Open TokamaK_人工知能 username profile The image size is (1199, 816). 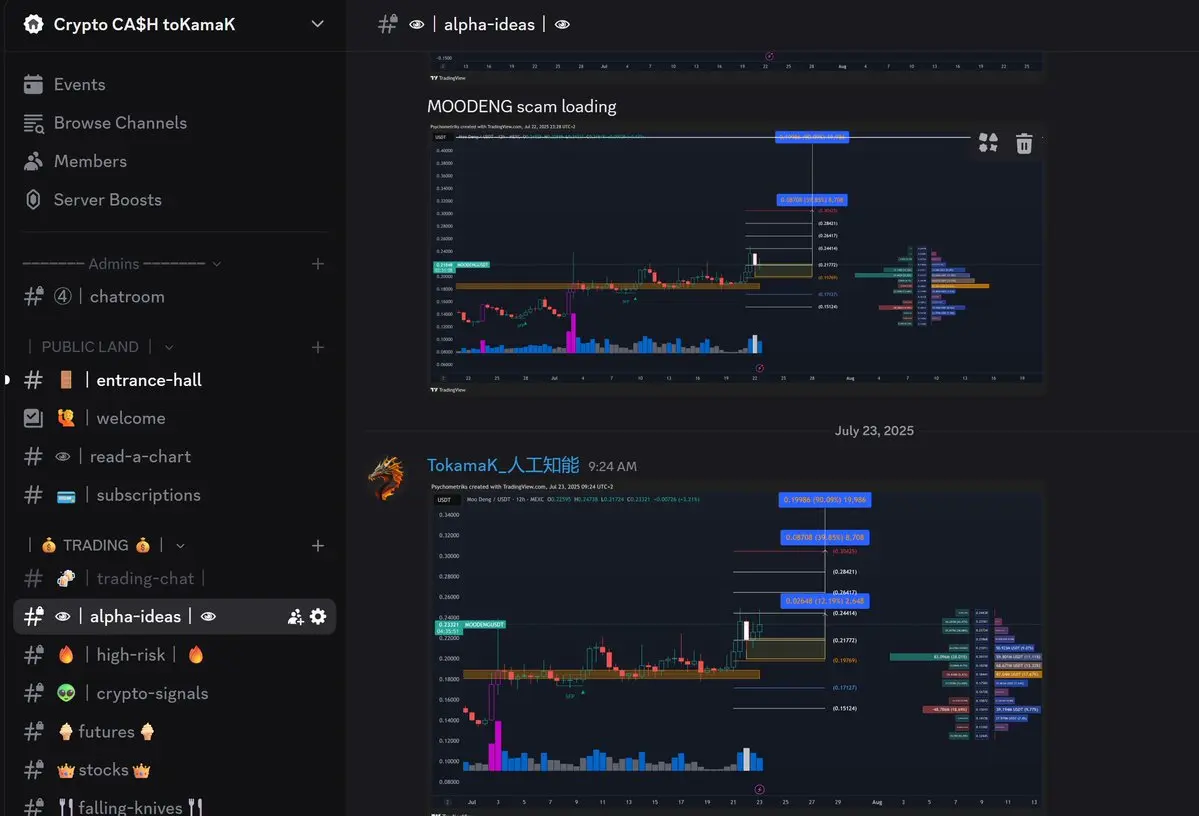tap(502, 465)
